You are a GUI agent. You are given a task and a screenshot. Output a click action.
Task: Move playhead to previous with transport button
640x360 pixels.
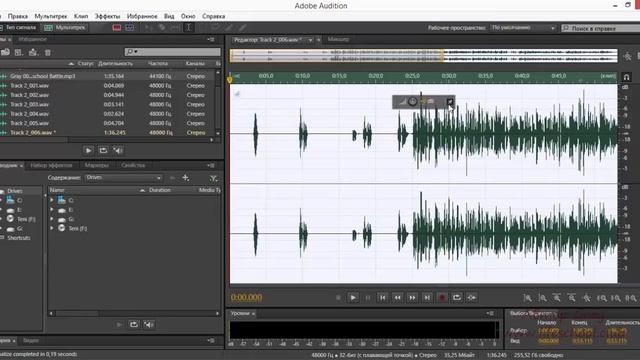[x=382, y=298]
